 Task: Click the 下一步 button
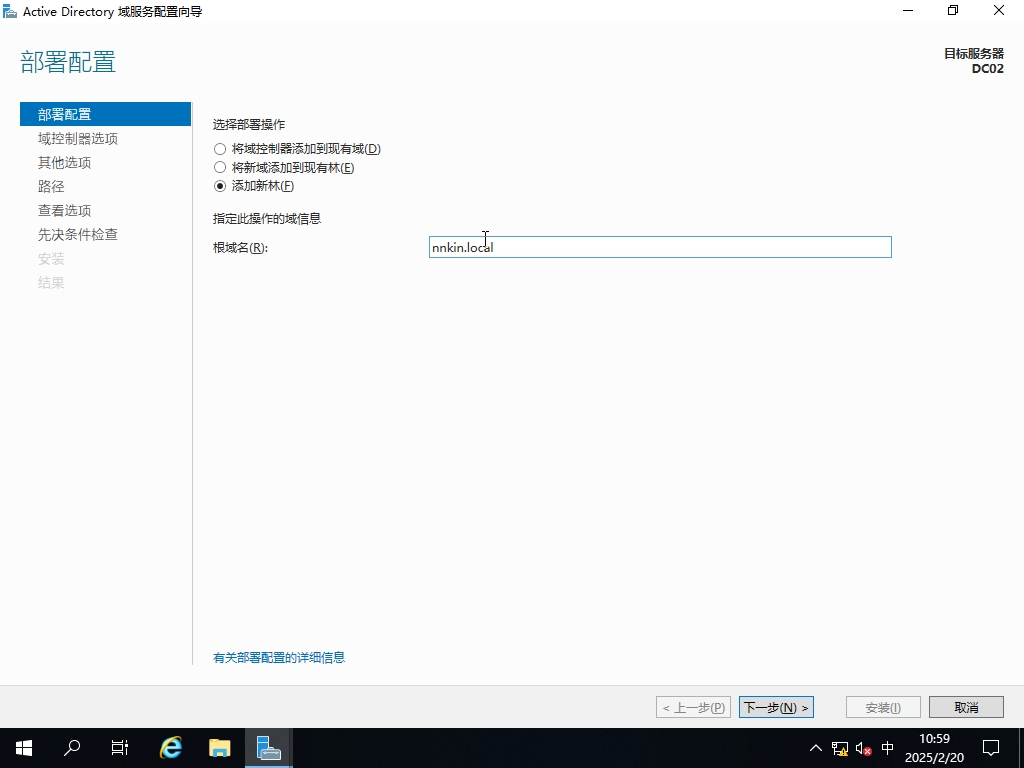[776, 707]
